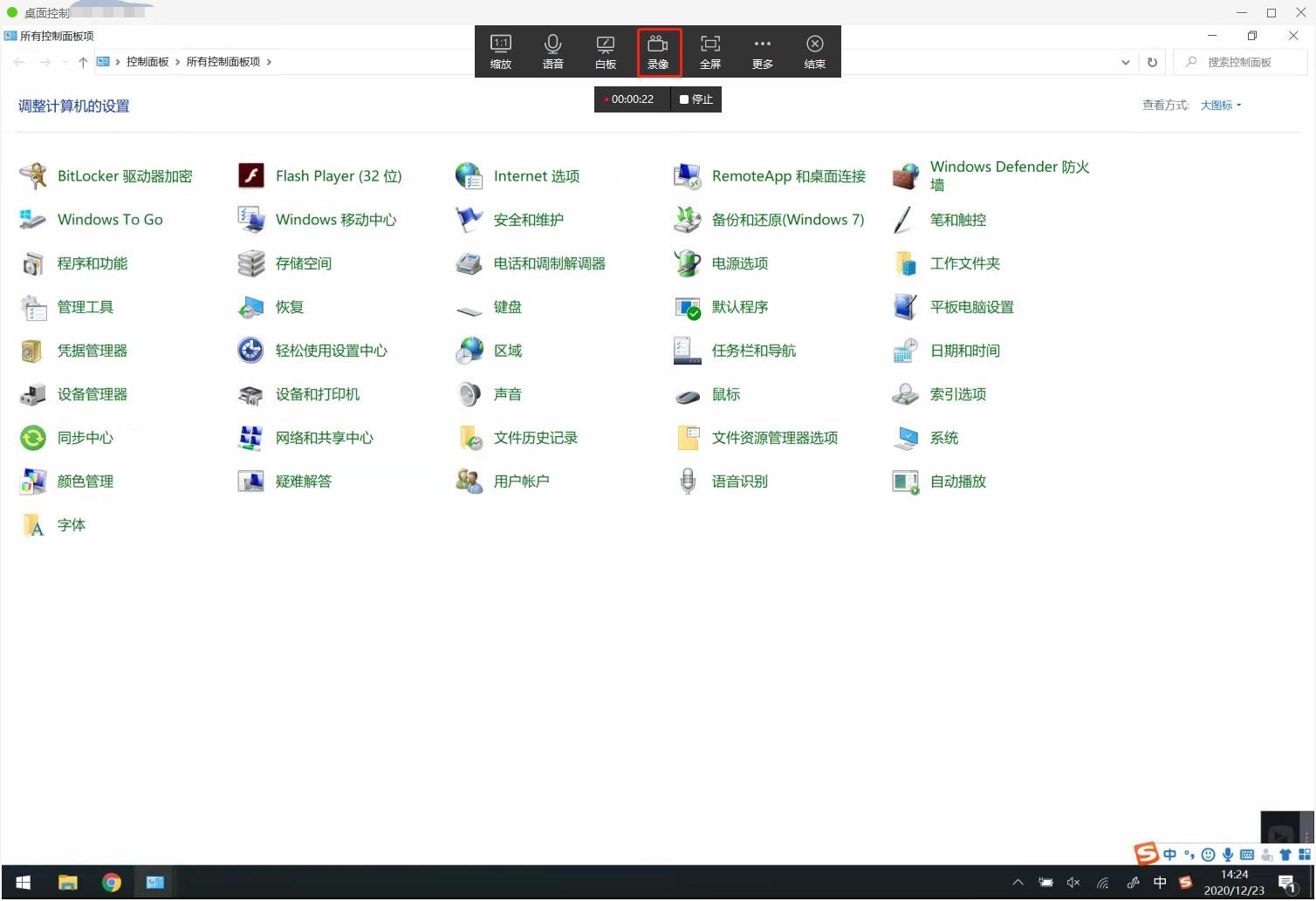Image resolution: width=1316 pixels, height=901 pixels.
Task: Open the BitLocker 驱动器加密 icon
Action: click(33, 176)
